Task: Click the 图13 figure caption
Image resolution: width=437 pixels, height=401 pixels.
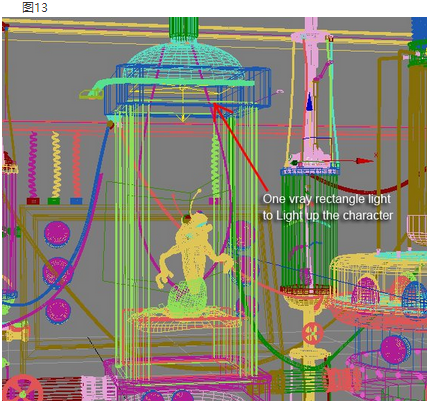Action: [x=35, y=7]
